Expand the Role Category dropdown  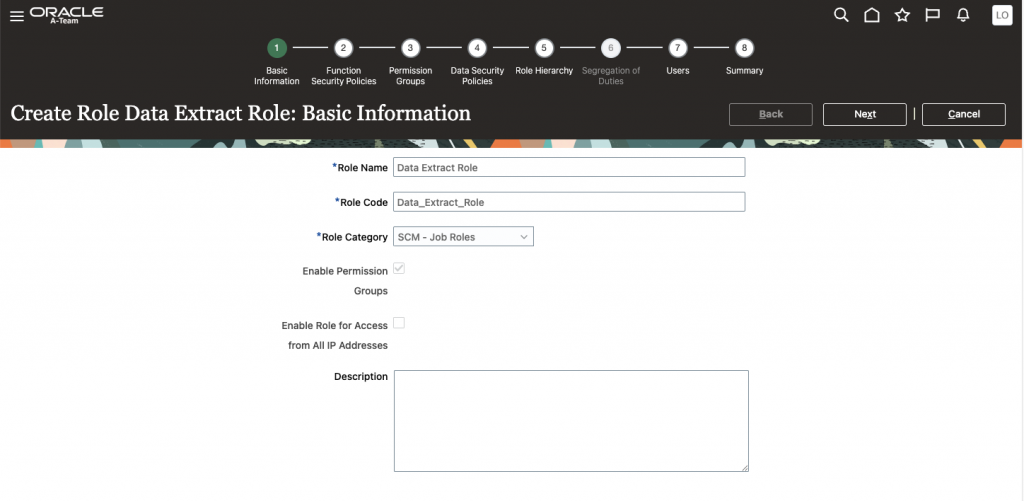pos(463,237)
